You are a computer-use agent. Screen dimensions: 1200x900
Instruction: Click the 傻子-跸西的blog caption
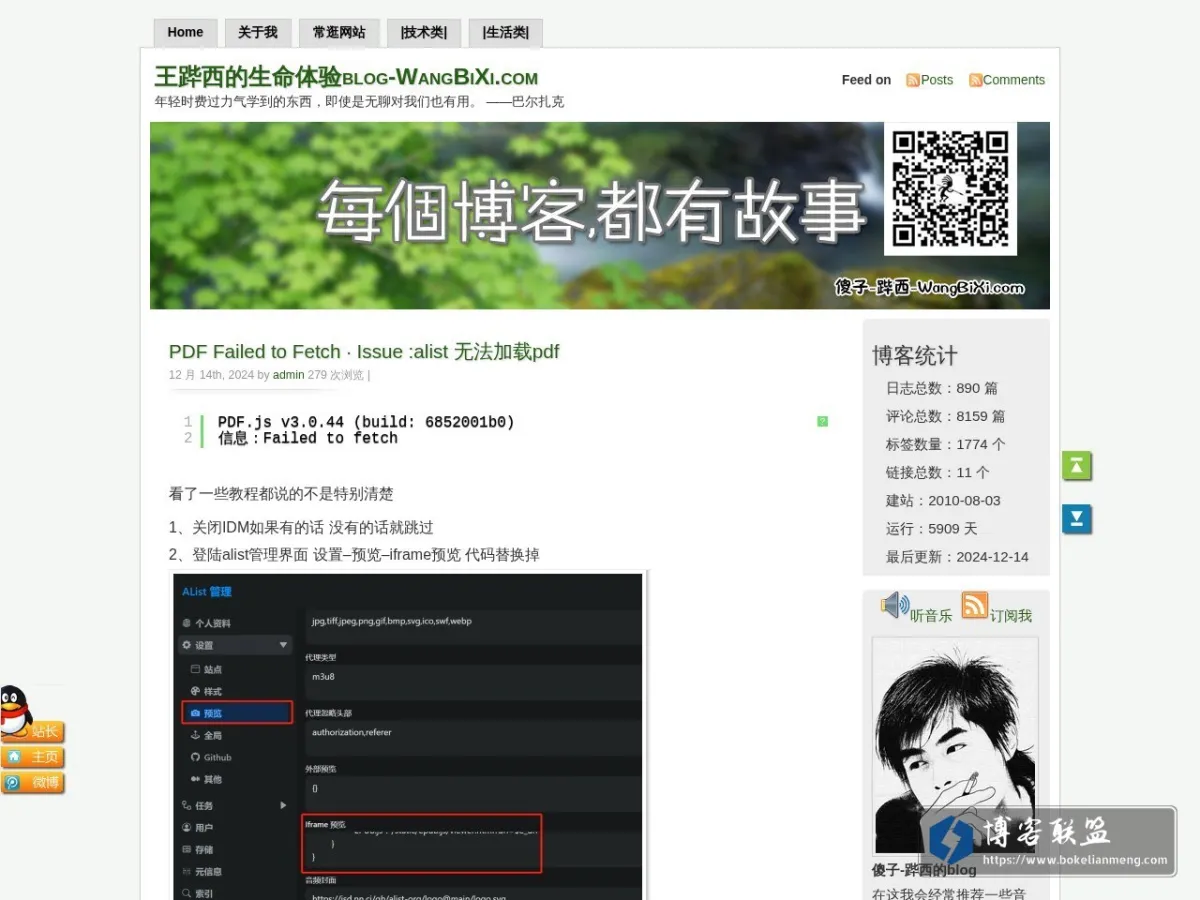(924, 870)
